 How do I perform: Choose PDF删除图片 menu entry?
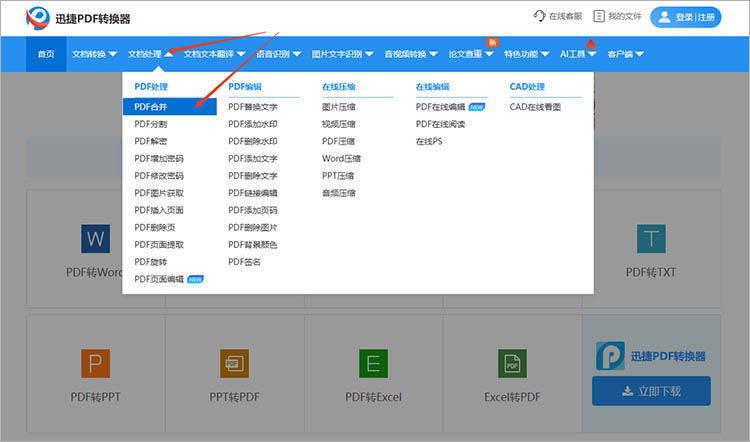pyautogui.click(x=253, y=228)
